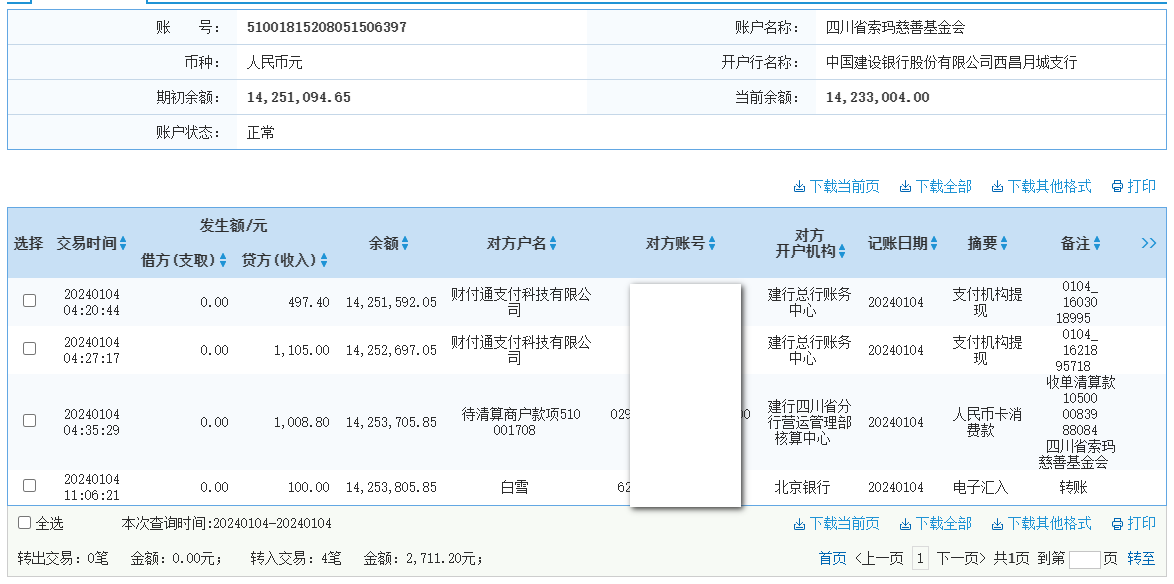Check the 全选 select-all checkbox
1174x584 pixels.
pyautogui.click(x=25, y=523)
